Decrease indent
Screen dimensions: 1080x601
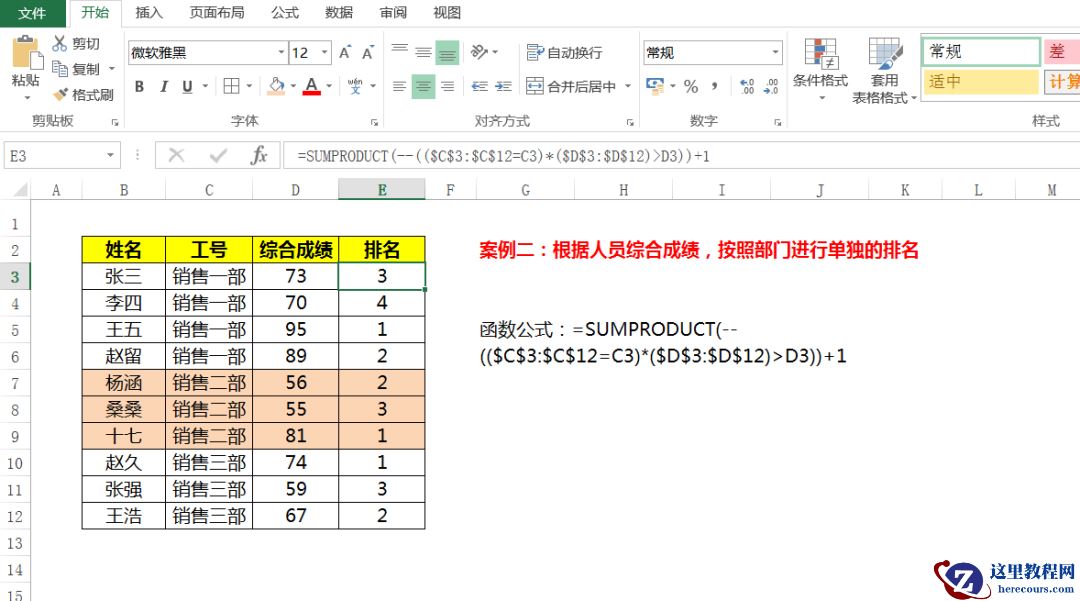click(x=479, y=86)
